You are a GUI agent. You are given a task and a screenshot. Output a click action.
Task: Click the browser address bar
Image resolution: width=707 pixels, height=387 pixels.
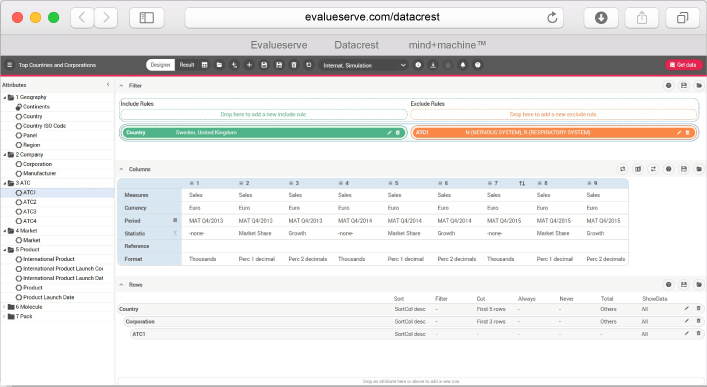(x=374, y=18)
